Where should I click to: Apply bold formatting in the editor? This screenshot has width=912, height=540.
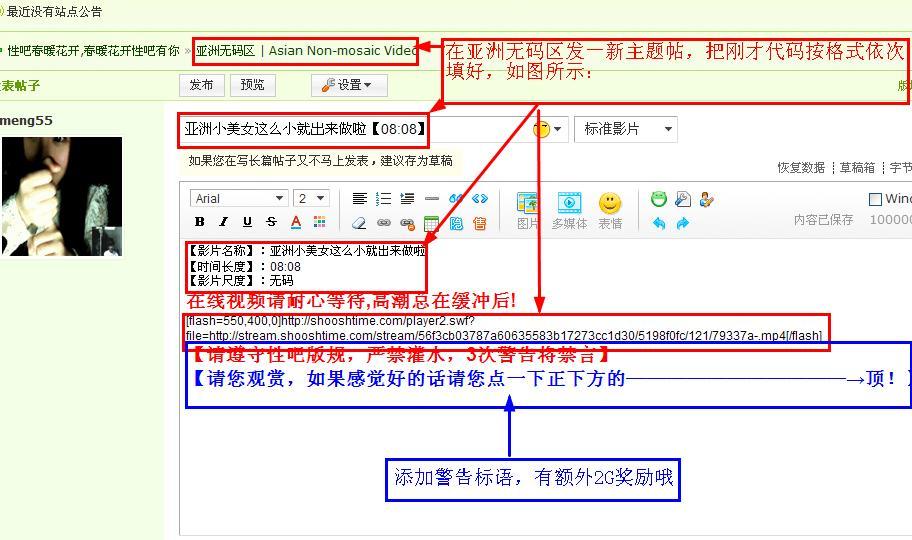pos(200,222)
